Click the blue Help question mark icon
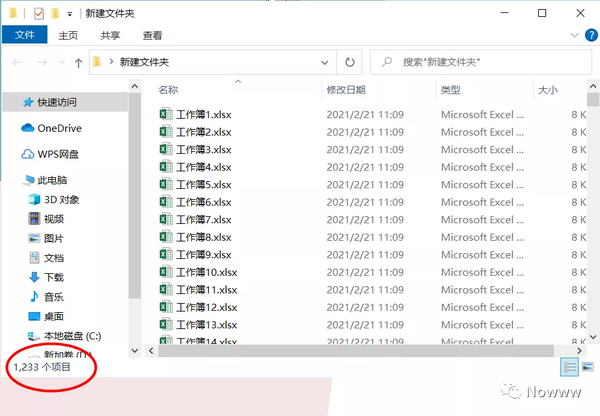The width and height of the screenshot is (600, 416). [591, 35]
